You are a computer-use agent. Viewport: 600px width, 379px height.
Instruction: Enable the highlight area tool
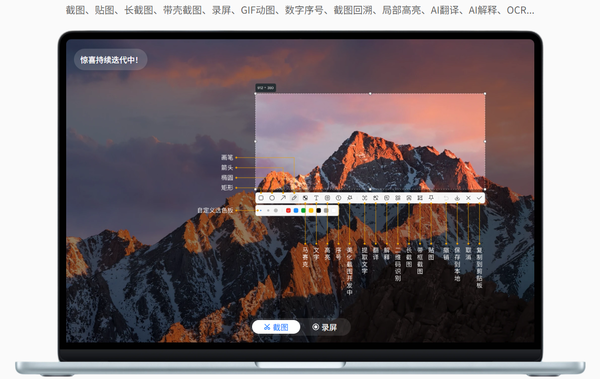point(327,198)
